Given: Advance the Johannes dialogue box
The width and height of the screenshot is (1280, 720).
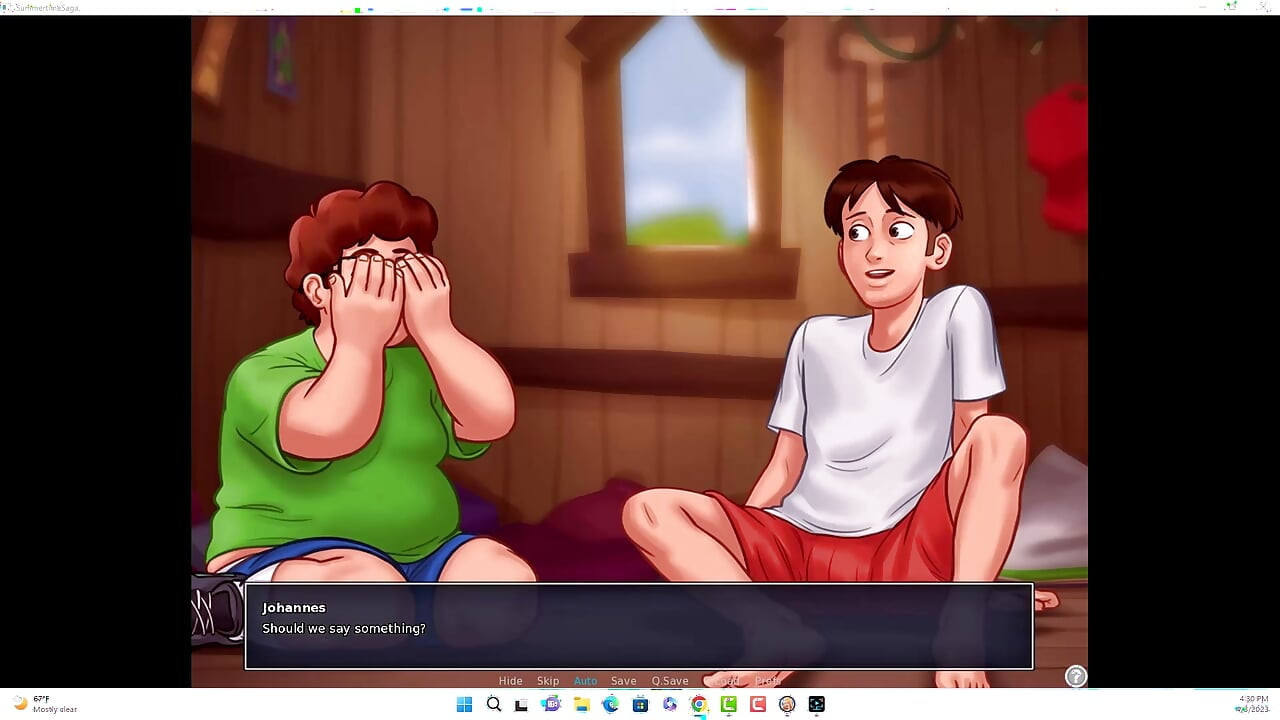Looking at the screenshot, I should tap(639, 626).
